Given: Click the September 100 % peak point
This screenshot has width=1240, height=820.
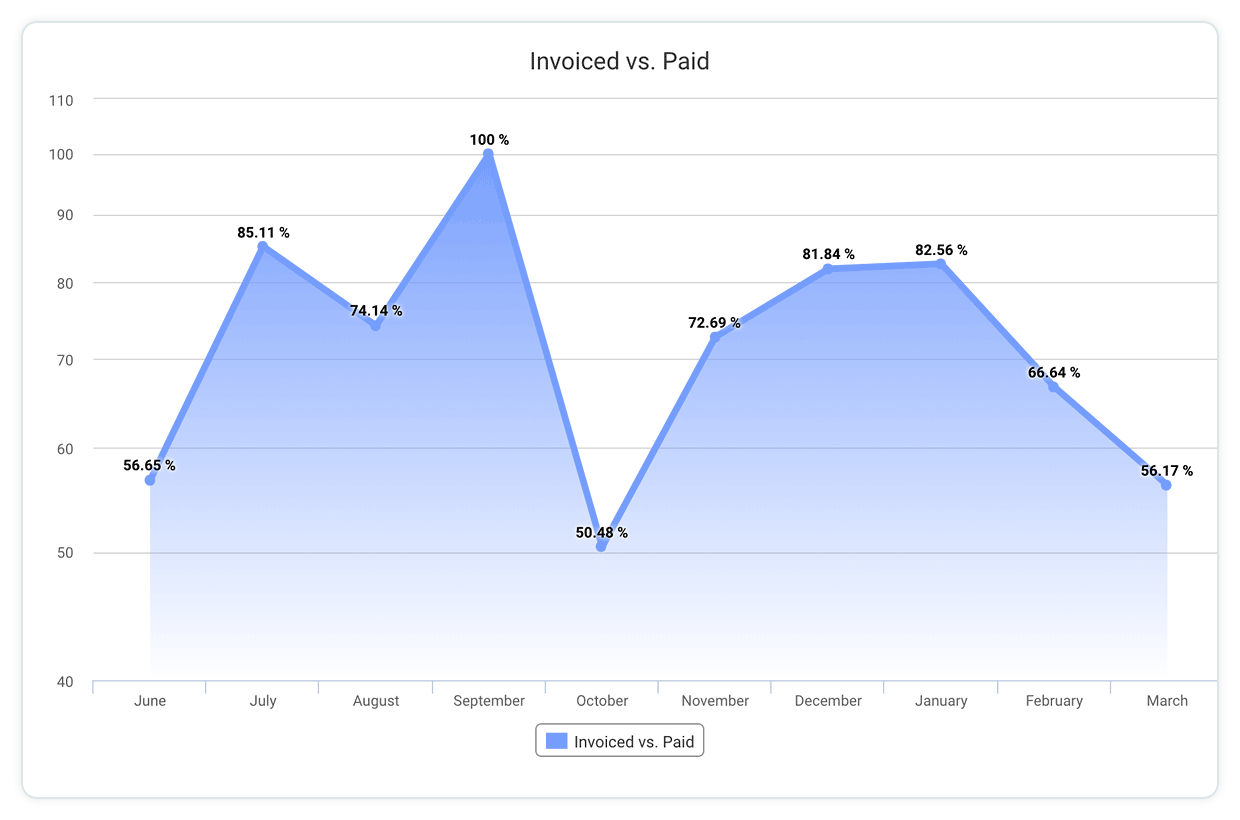Looking at the screenshot, I should (x=489, y=154).
